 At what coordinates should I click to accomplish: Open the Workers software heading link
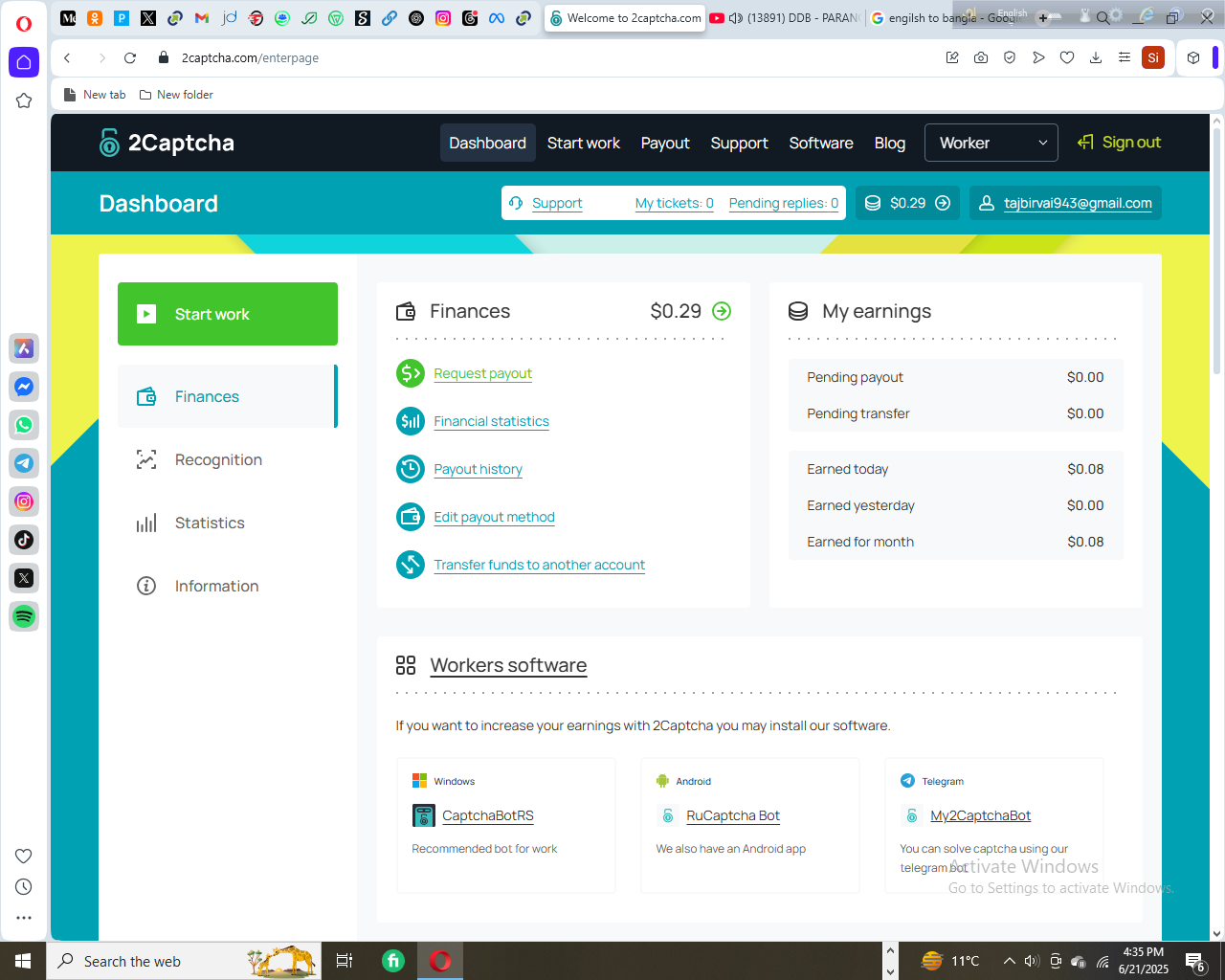[508, 665]
